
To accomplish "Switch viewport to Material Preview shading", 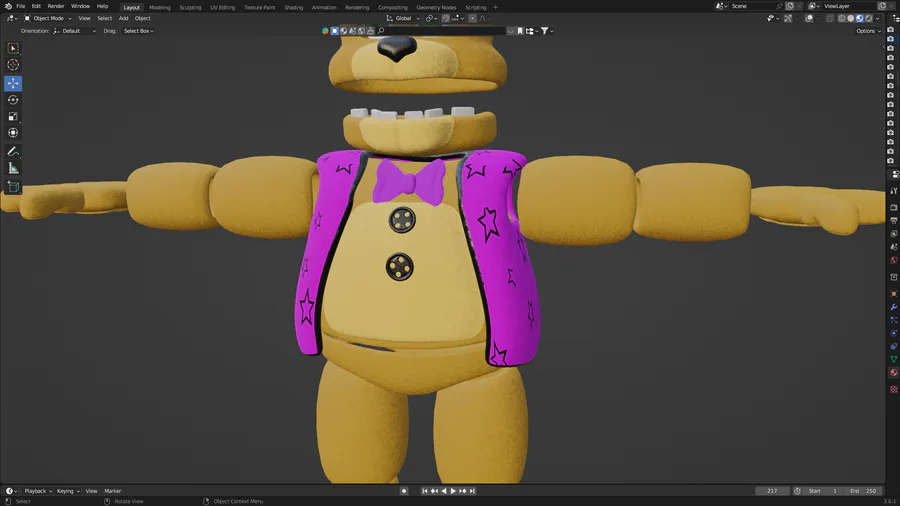I will tap(860, 18).
